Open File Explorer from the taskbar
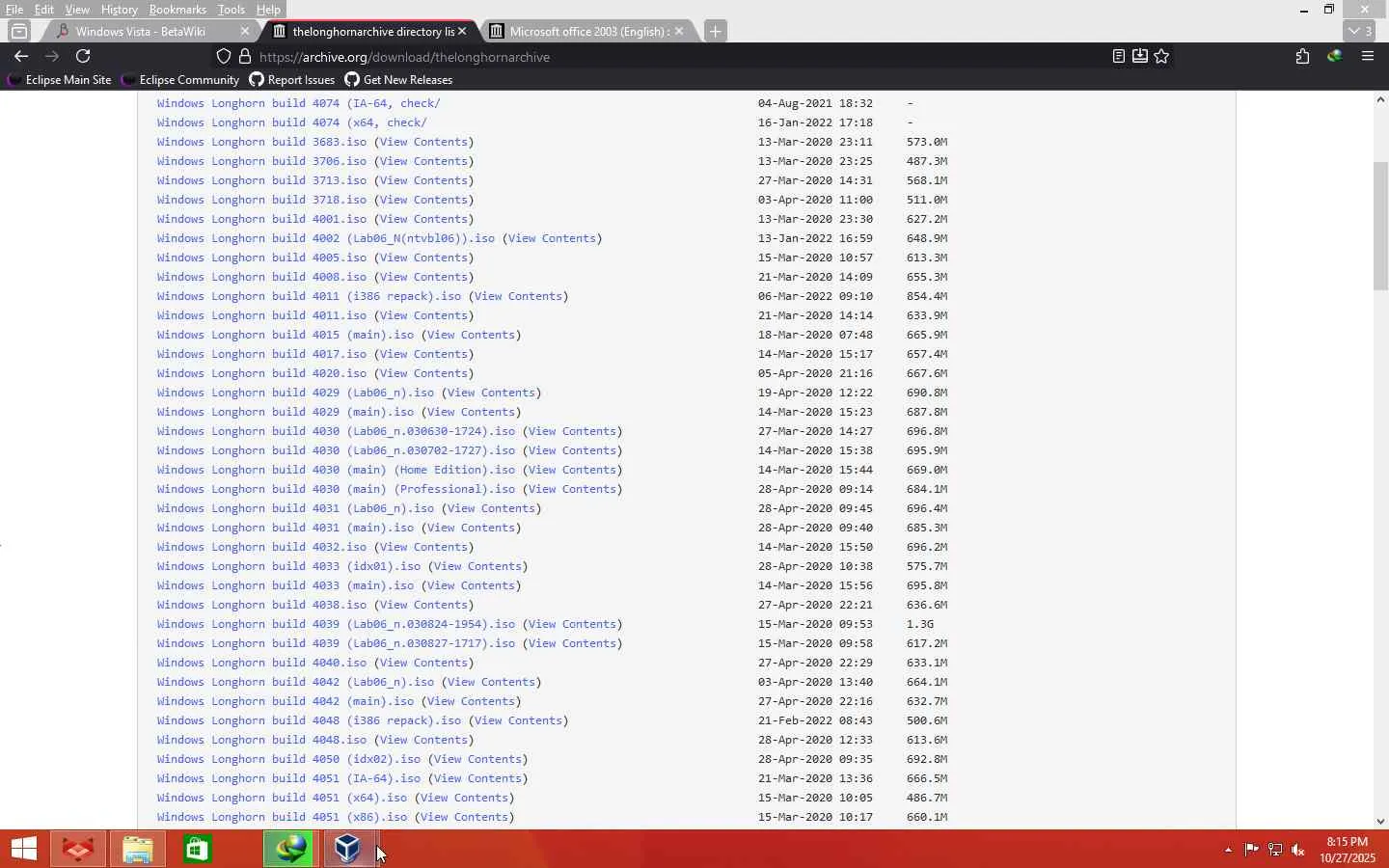1389x868 pixels. click(x=138, y=850)
